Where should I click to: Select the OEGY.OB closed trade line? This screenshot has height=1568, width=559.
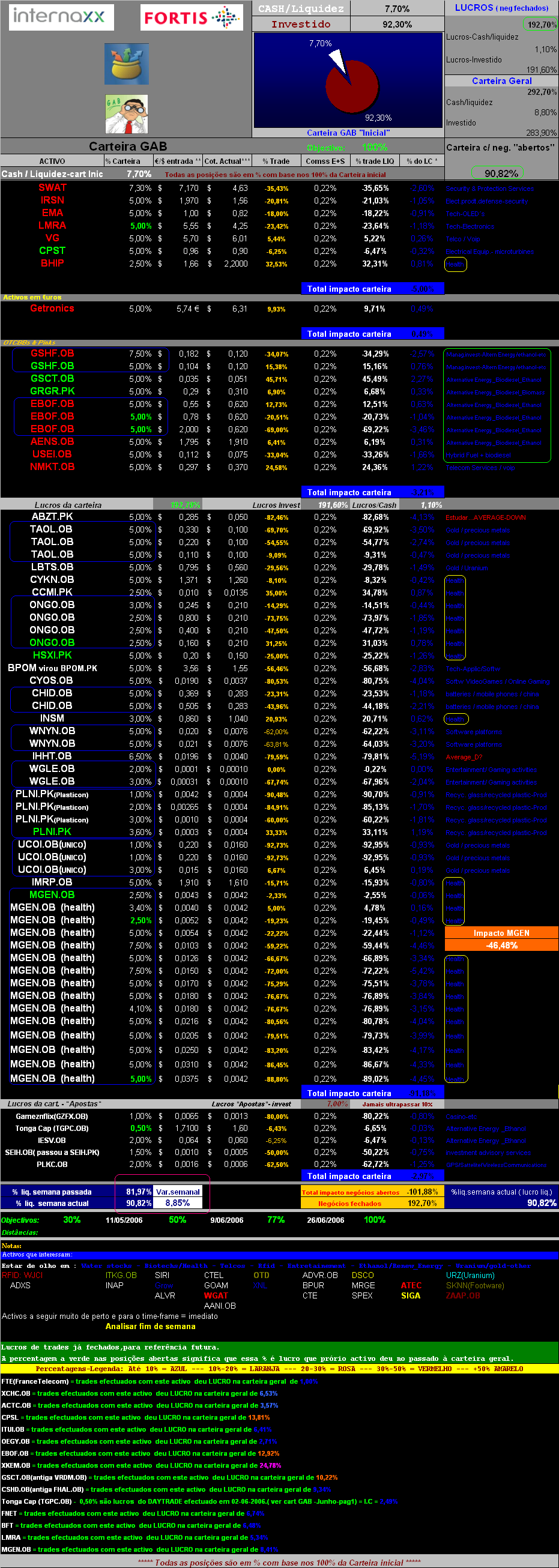139,1441
